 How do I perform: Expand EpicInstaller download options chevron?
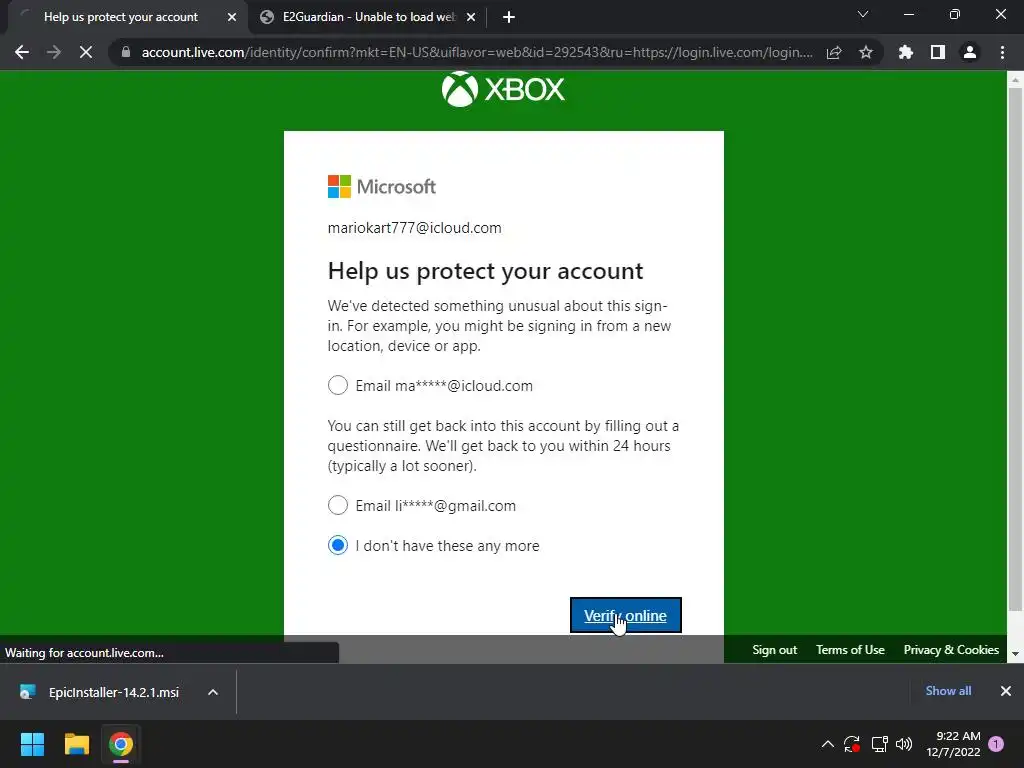click(x=213, y=692)
